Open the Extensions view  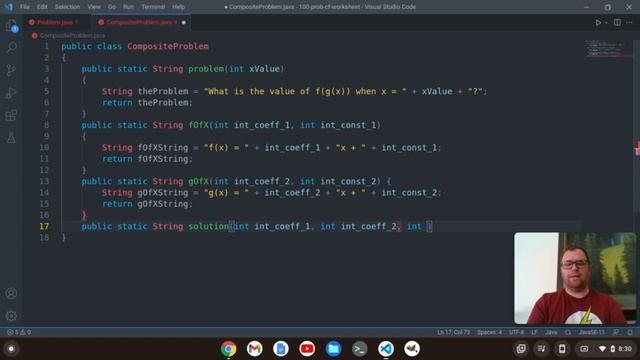(x=11, y=115)
